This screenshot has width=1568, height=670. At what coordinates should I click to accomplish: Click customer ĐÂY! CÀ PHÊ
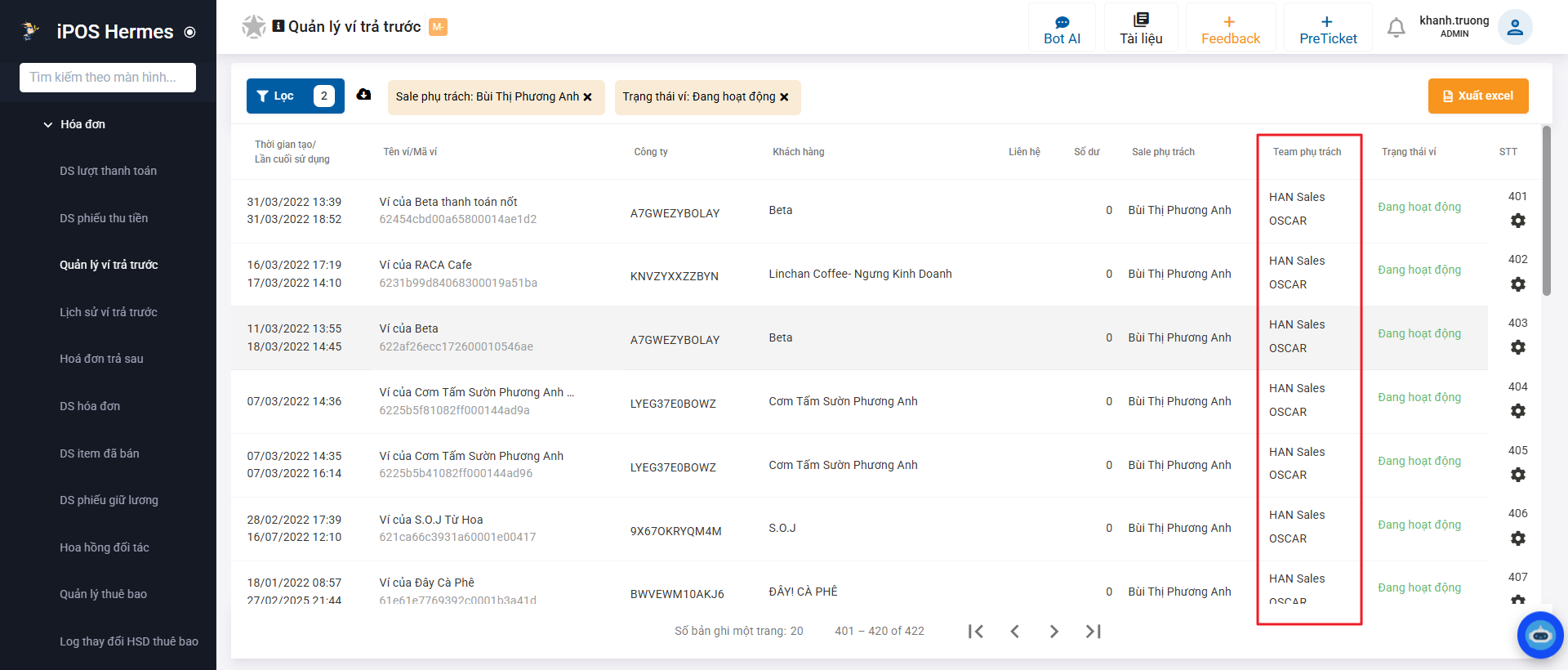803,592
